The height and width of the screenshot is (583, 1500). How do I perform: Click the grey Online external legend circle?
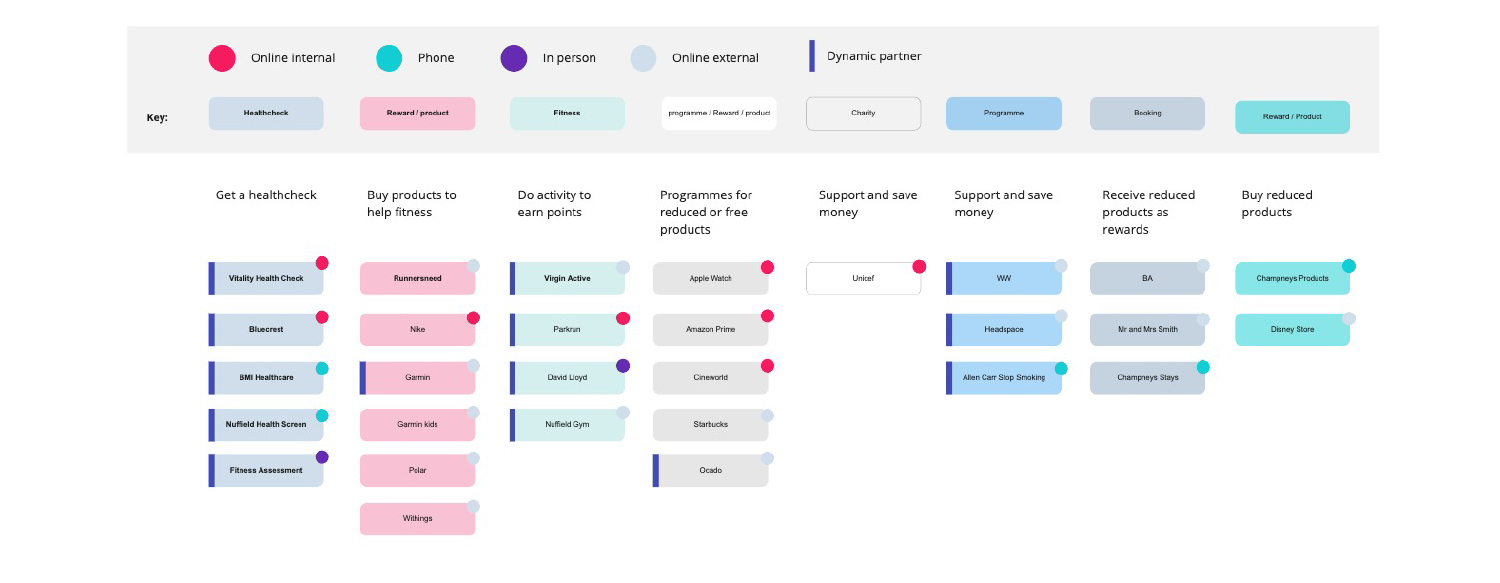[643, 58]
